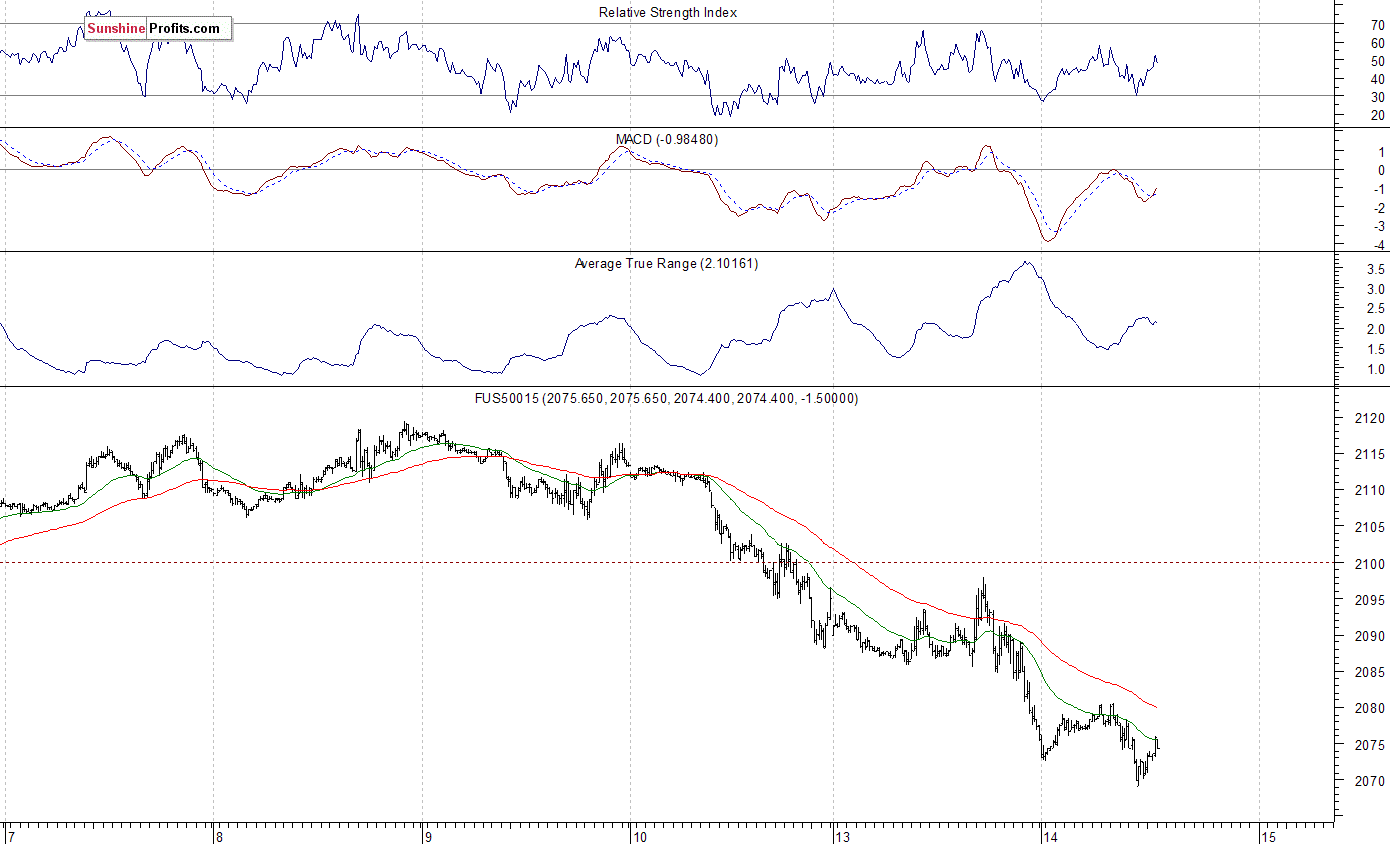Click the 70 level on RSI axis

point(1377,24)
